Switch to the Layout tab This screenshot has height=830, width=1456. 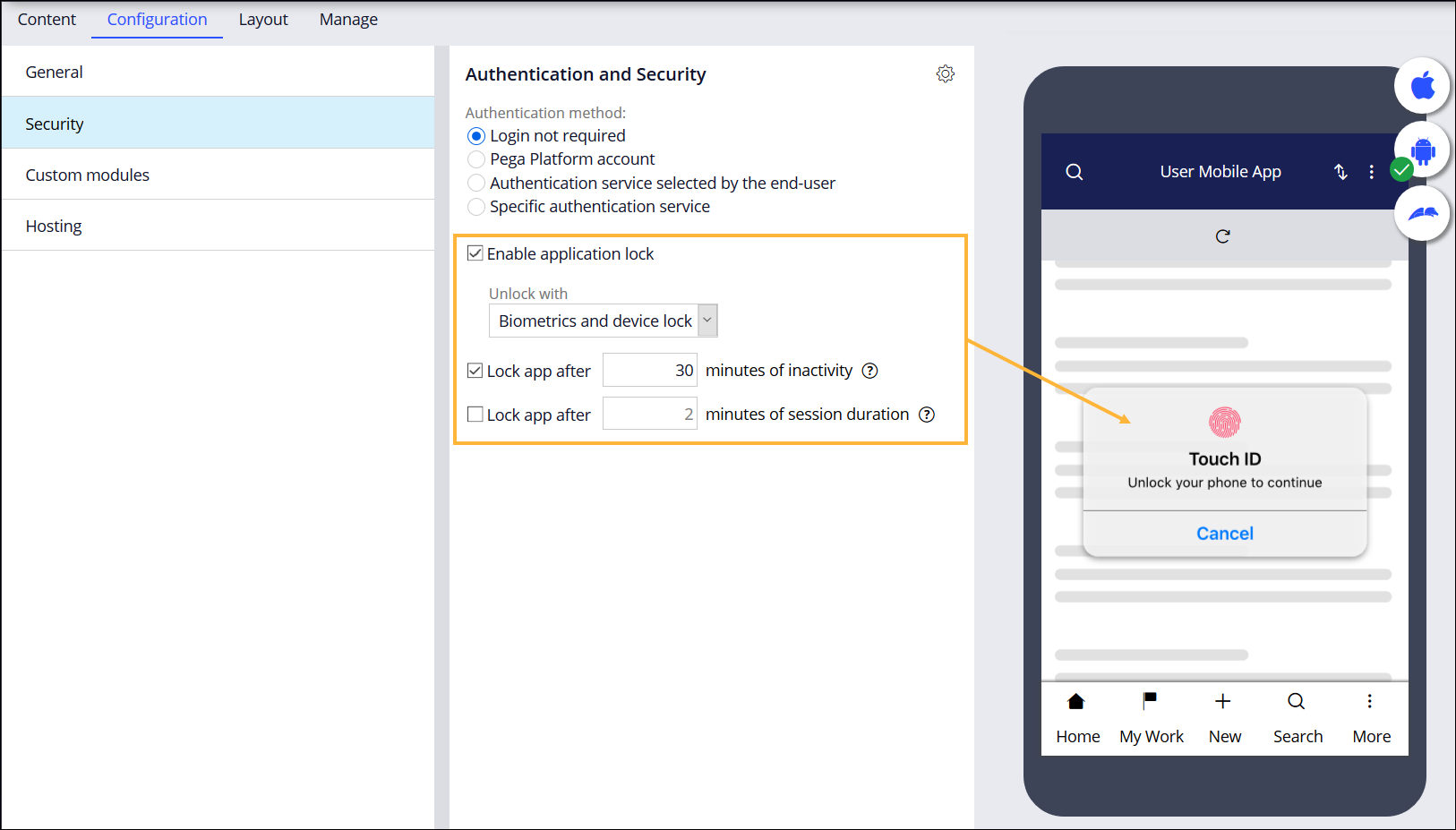(262, 20)
